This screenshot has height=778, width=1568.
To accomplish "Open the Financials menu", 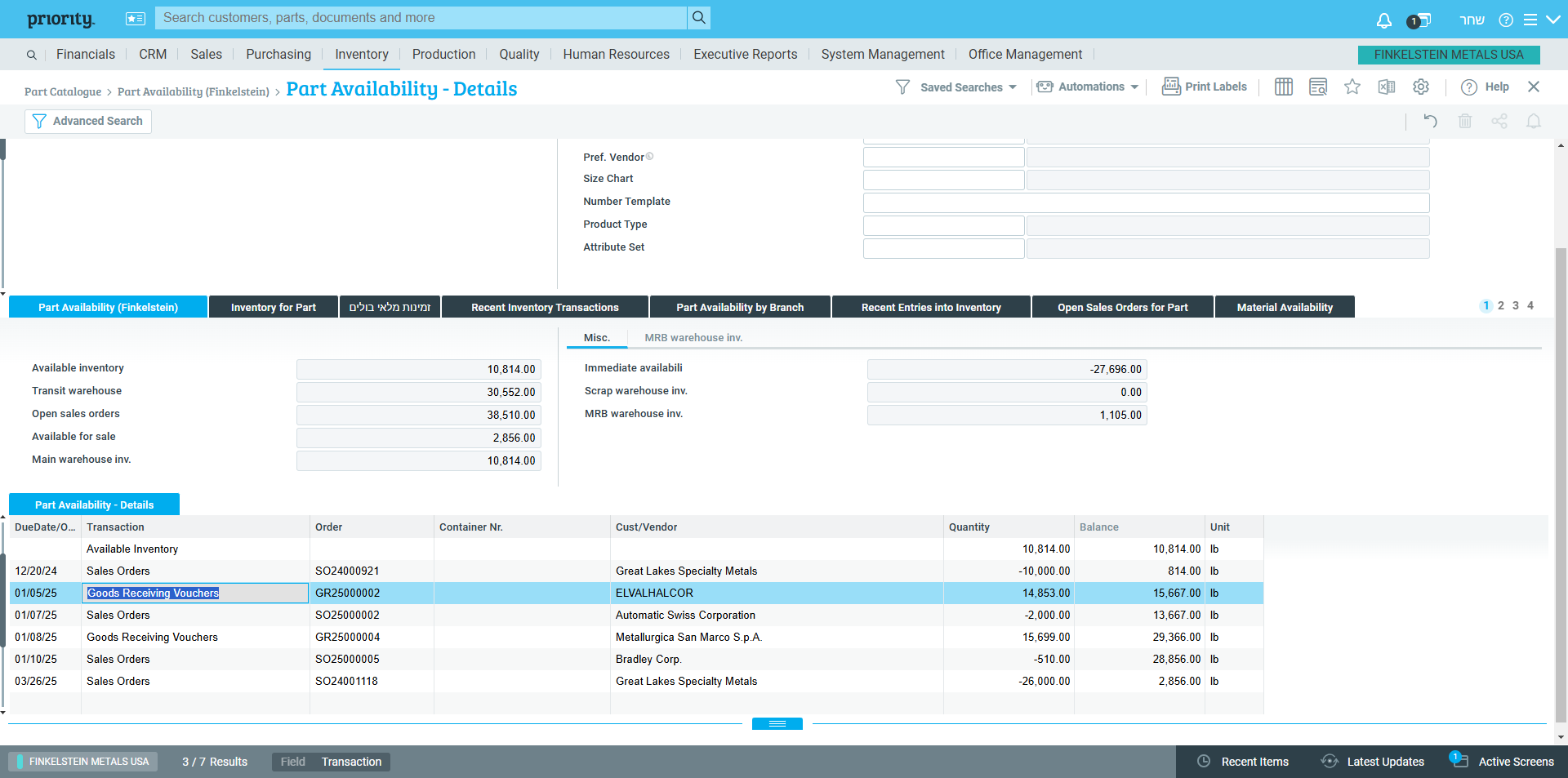I will coord(86,54).
